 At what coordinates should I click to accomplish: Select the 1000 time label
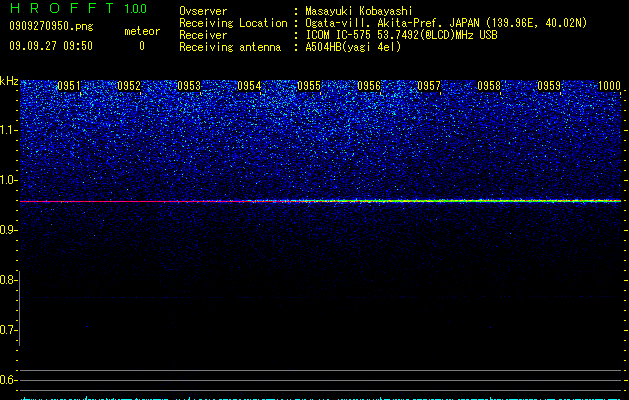coord(609,86)
